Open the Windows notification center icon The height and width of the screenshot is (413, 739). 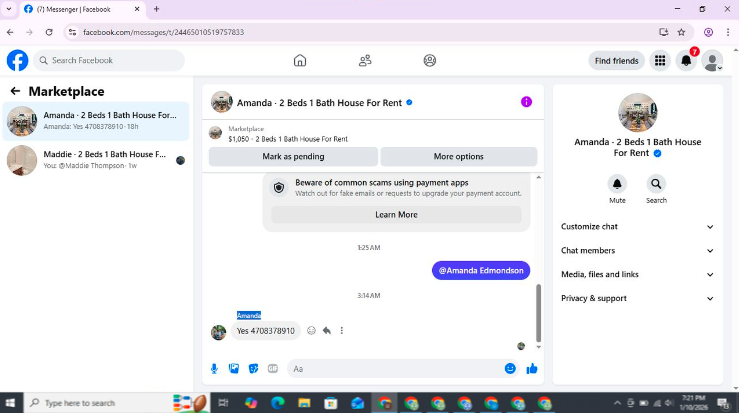[723, 403]
